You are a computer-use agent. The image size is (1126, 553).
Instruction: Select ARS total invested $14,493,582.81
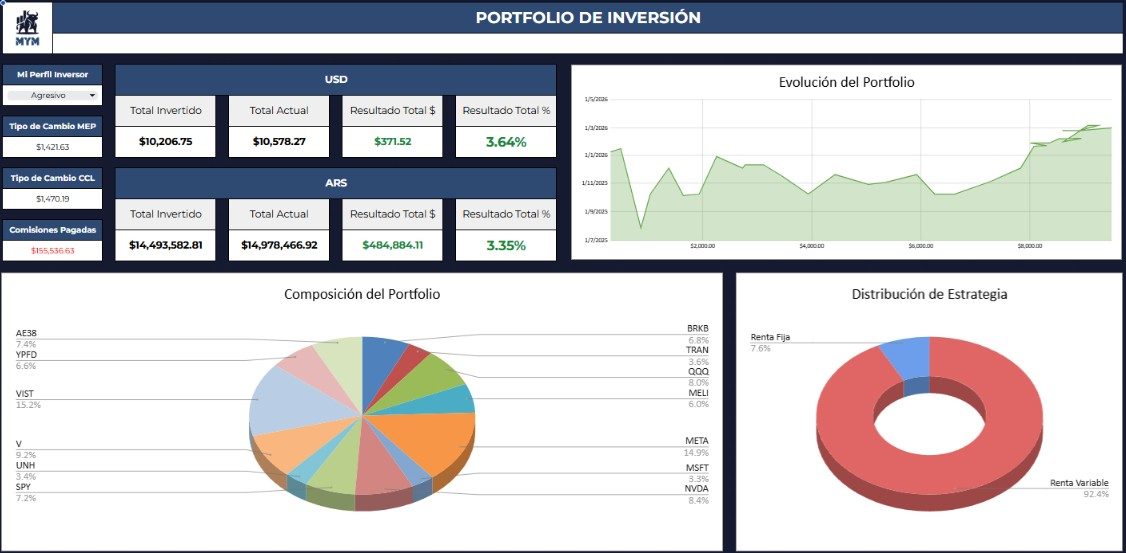coord(165,245)
